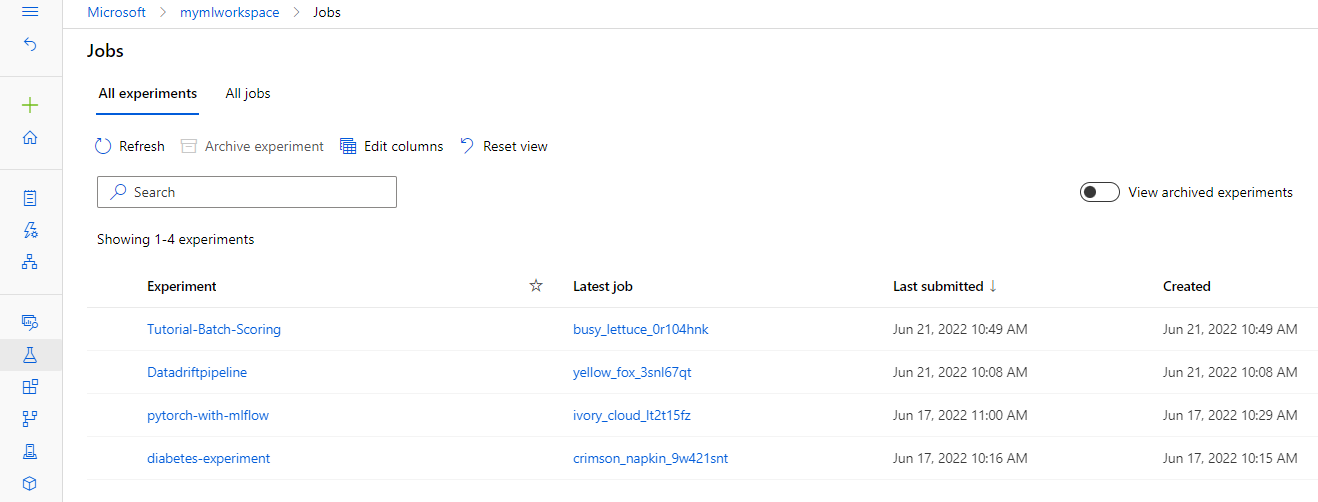Open Models cube icon in sidebar
This screenshot has height=502, width=1318.
[x=30, y=483]
